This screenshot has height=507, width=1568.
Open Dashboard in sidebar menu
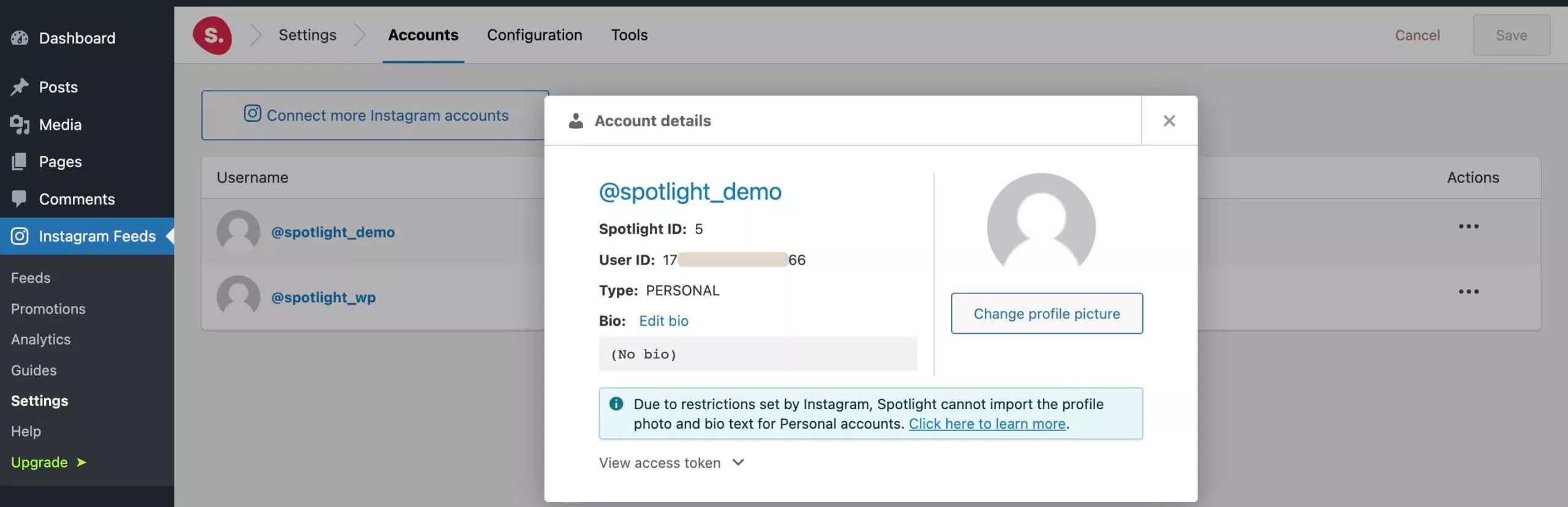click(87, 38)
